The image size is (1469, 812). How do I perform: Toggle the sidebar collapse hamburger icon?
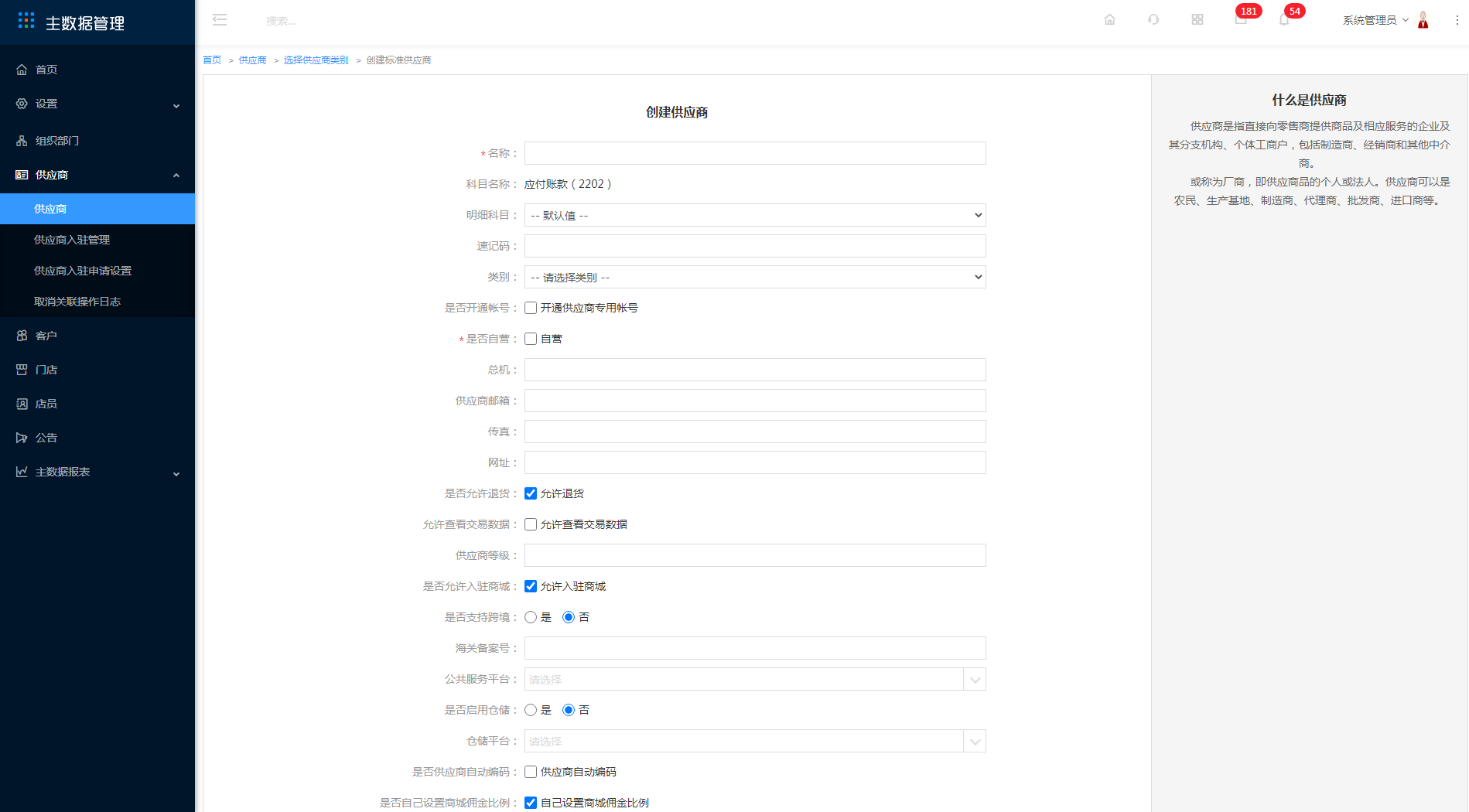[220, 20]
